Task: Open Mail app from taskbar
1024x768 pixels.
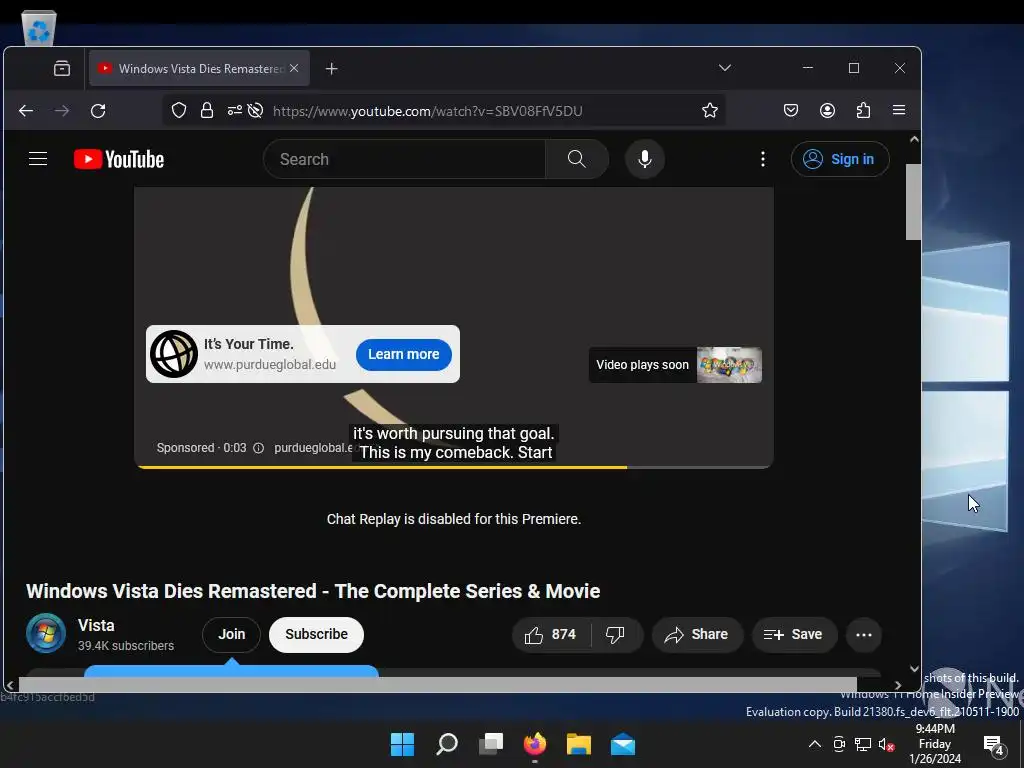Action: [623, 744]
